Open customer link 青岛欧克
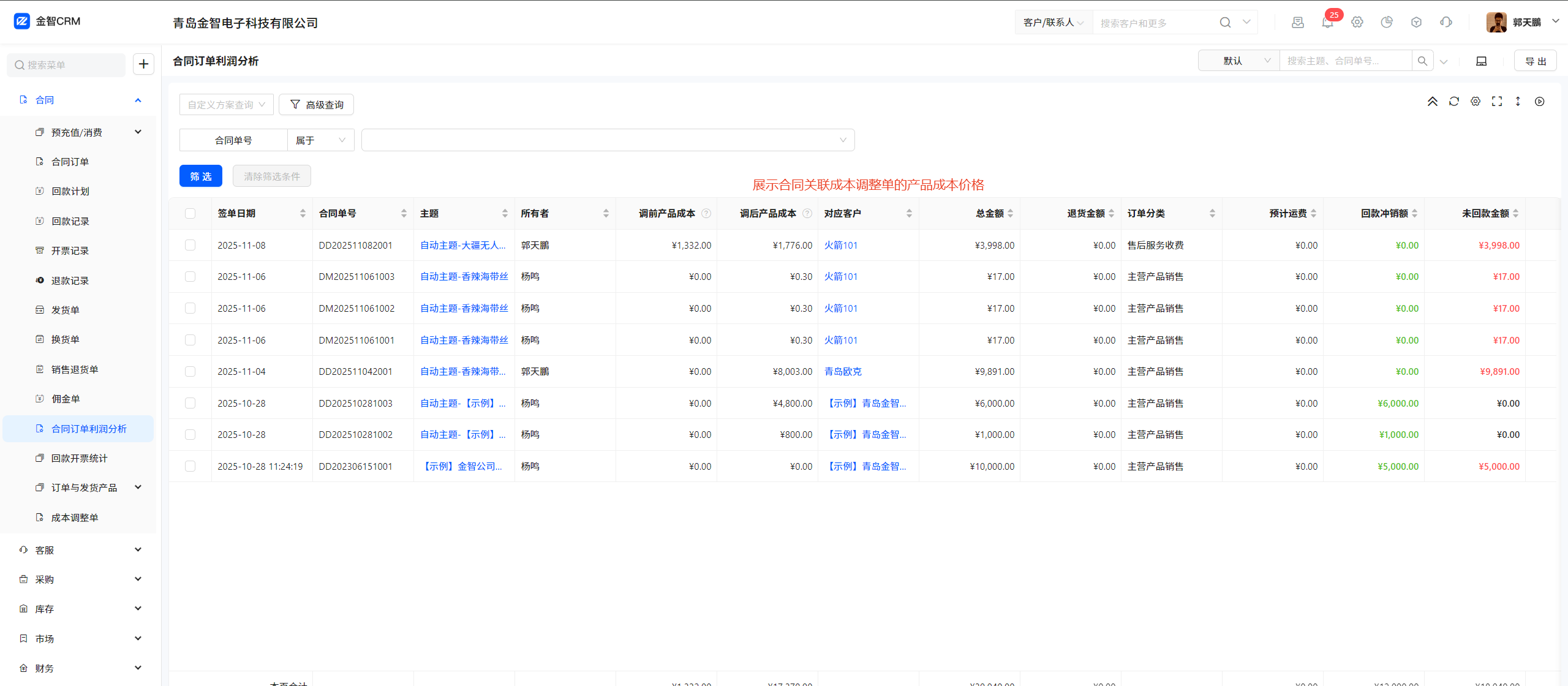 coord(843,372)
